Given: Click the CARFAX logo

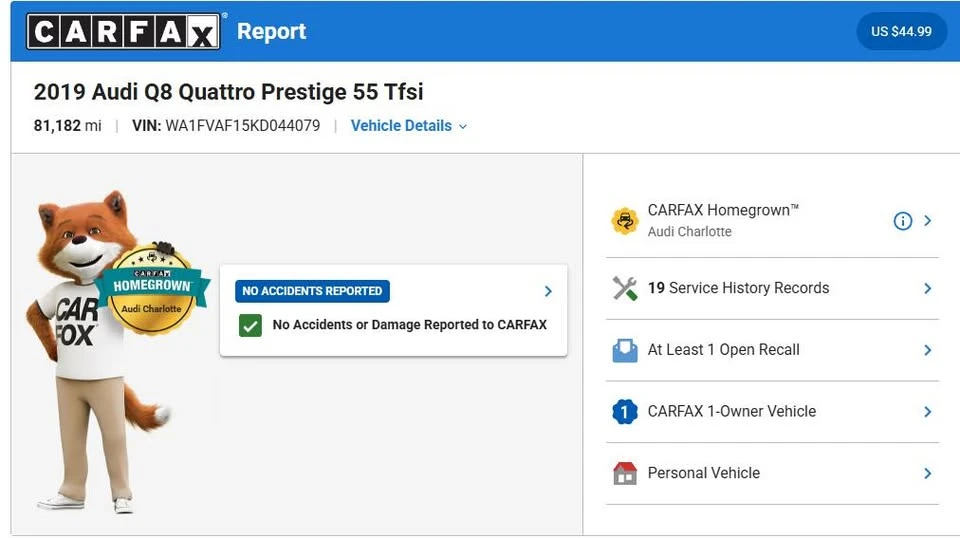Looking at the screenshot, I should click(124, 31).
